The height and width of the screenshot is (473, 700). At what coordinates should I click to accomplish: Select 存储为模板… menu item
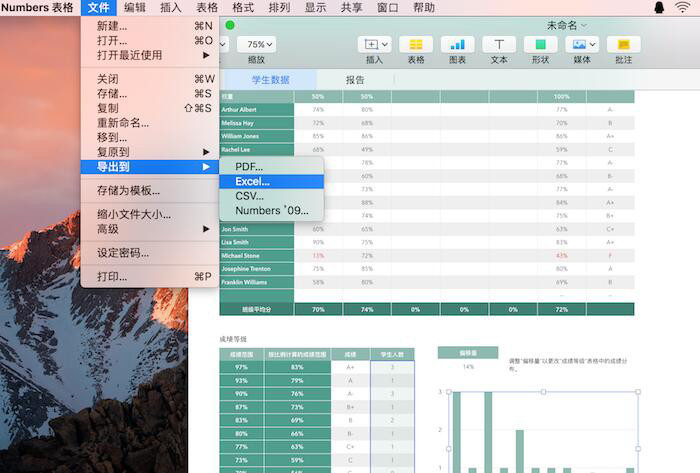(150, 191)
